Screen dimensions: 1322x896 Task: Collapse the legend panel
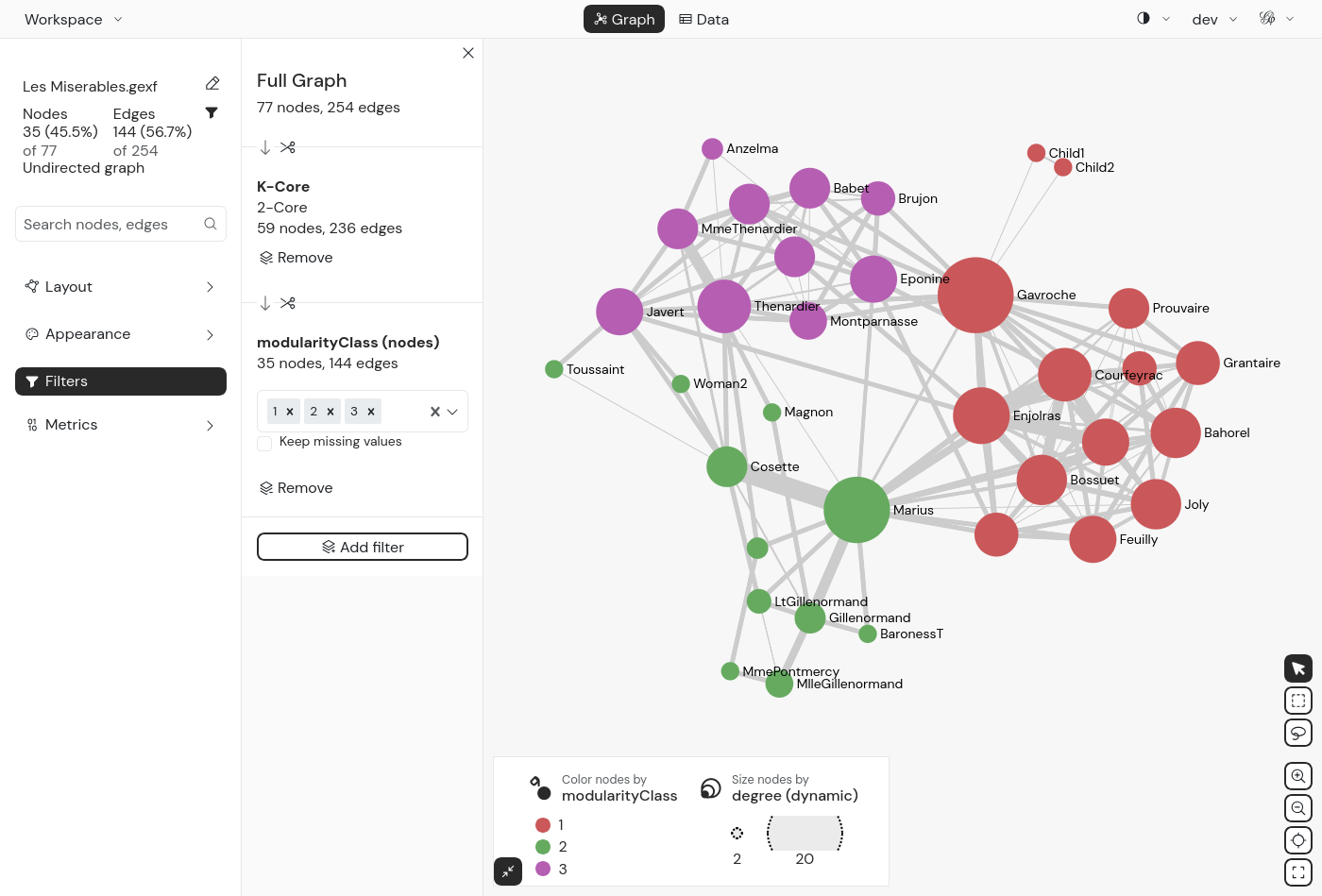(508, 871)
